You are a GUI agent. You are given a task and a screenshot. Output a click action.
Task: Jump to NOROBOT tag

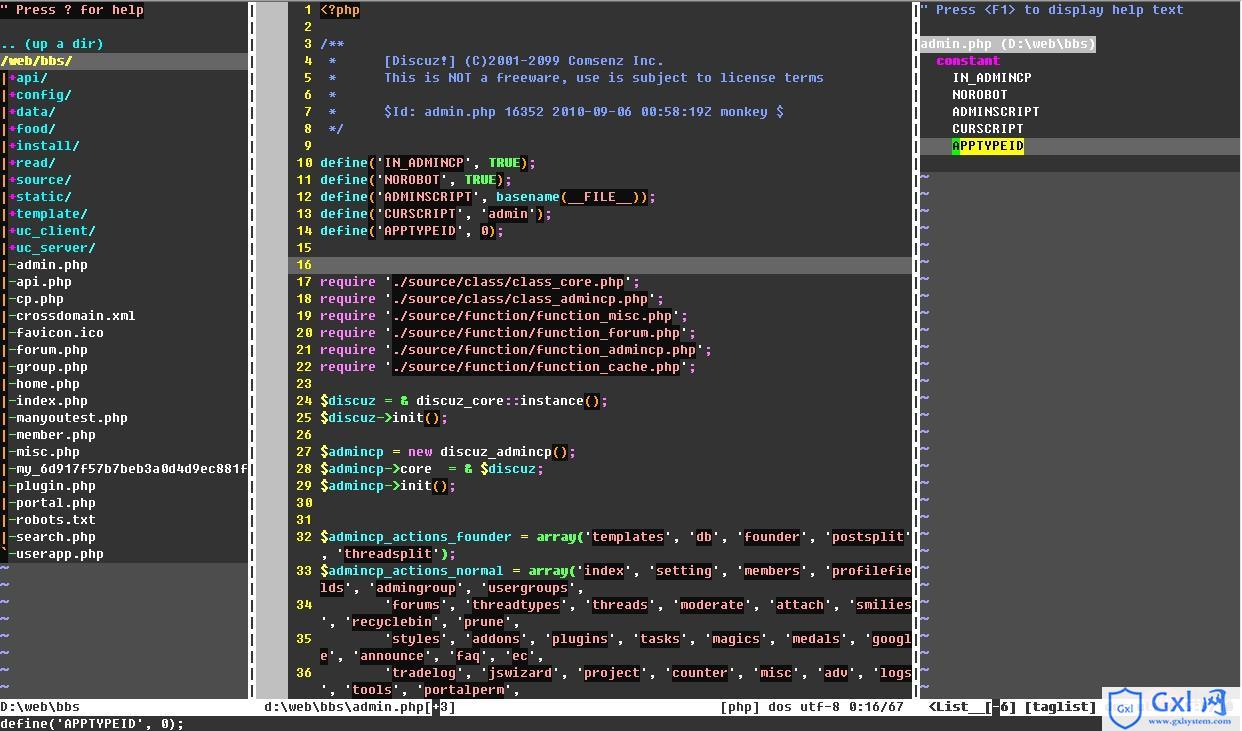tap(980, 95)
